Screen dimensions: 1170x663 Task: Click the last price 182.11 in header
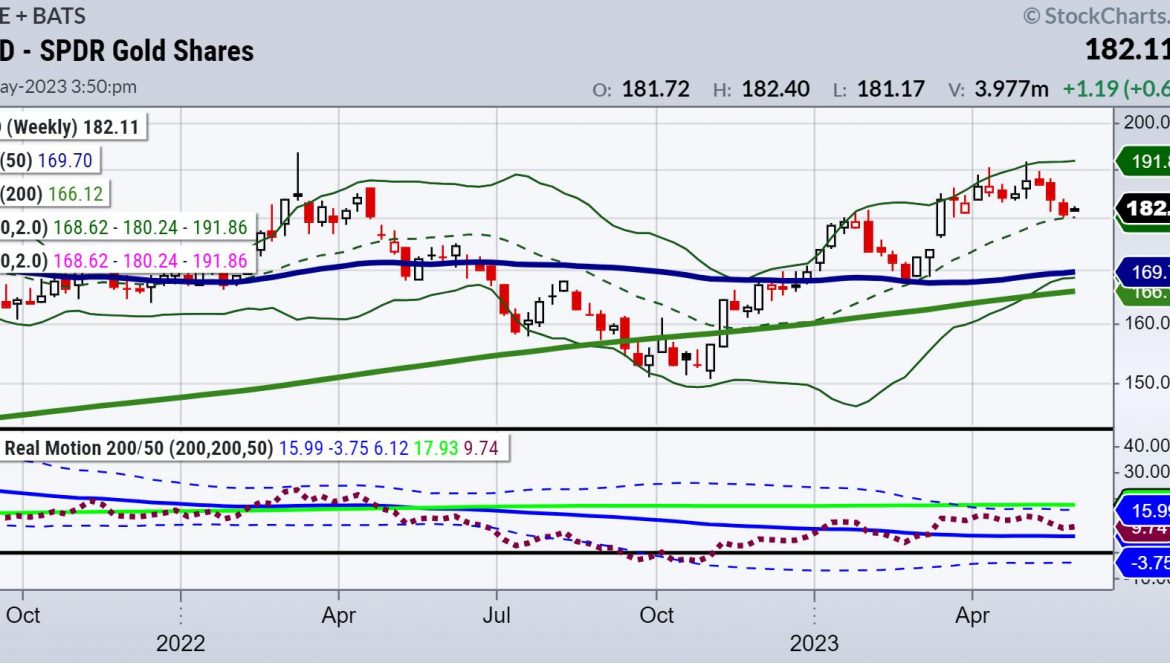click(1127, 49)
